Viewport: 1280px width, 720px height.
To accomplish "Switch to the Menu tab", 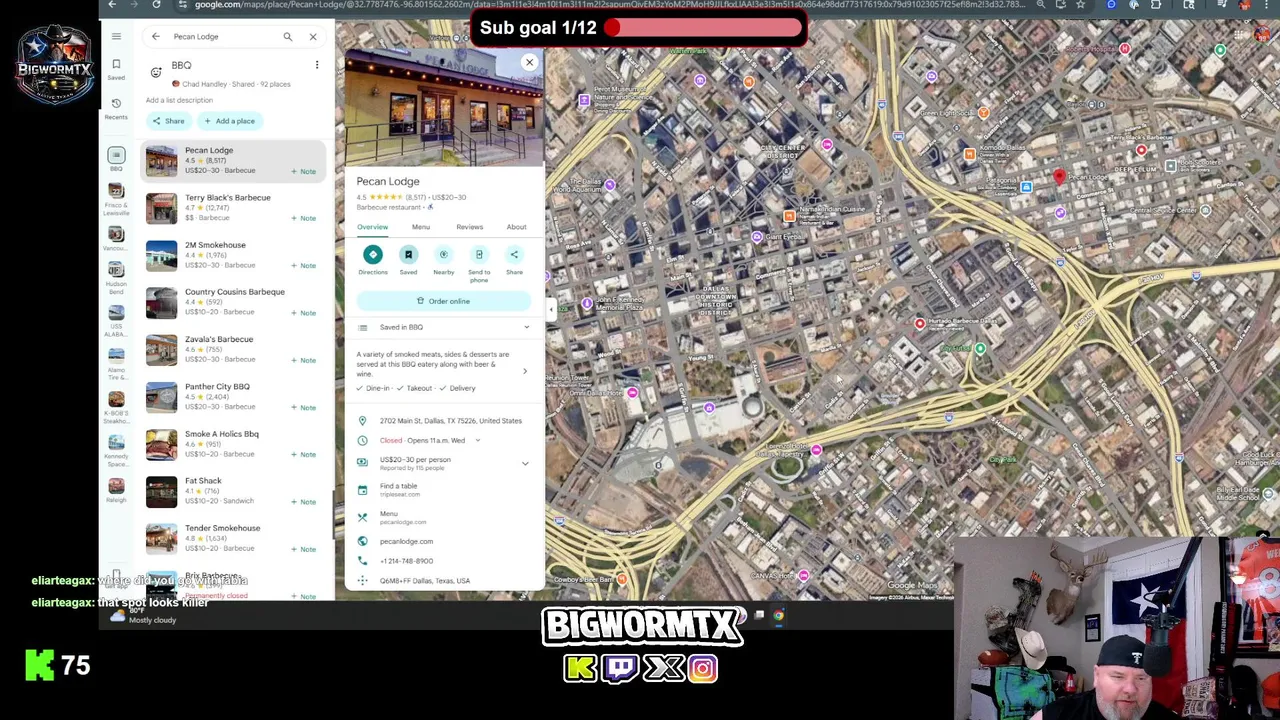I will coord(421,227).
